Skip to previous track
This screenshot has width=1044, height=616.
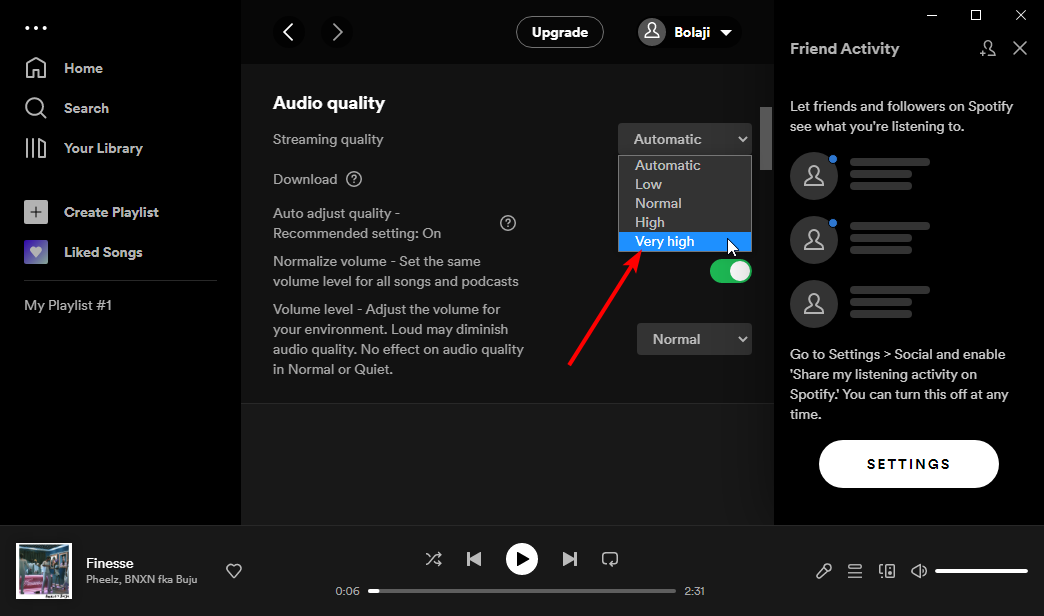point(474,559)
